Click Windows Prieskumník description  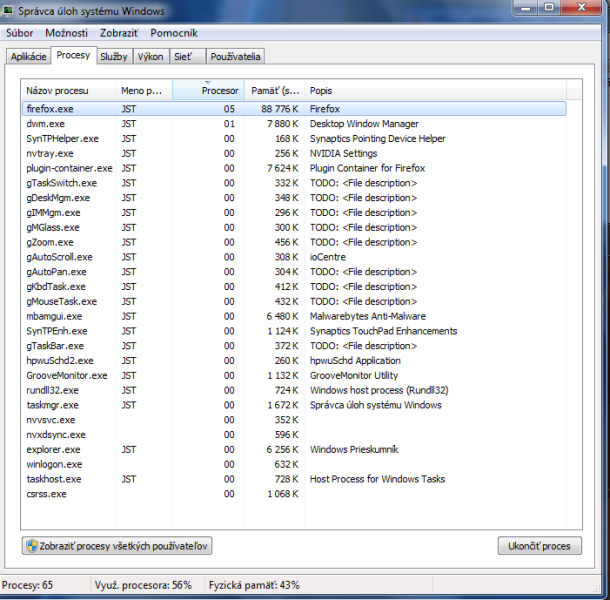354,449
